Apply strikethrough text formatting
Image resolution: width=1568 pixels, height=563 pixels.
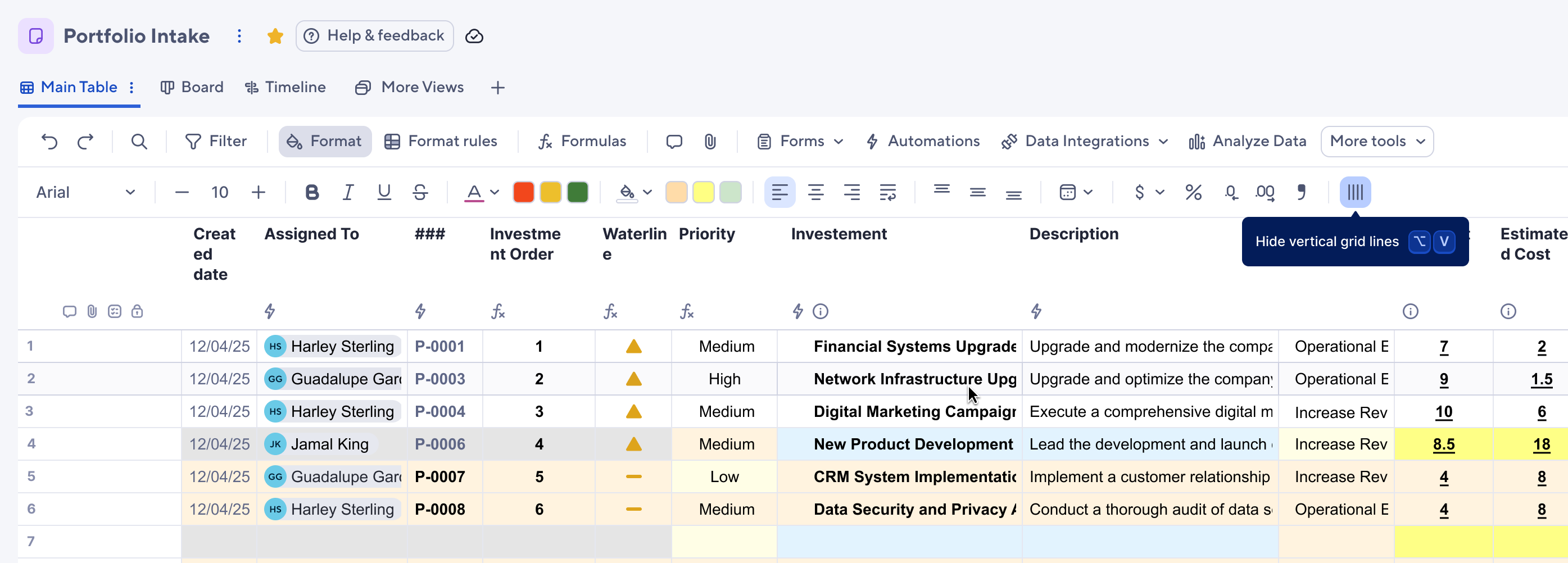(x=420, y=193)
